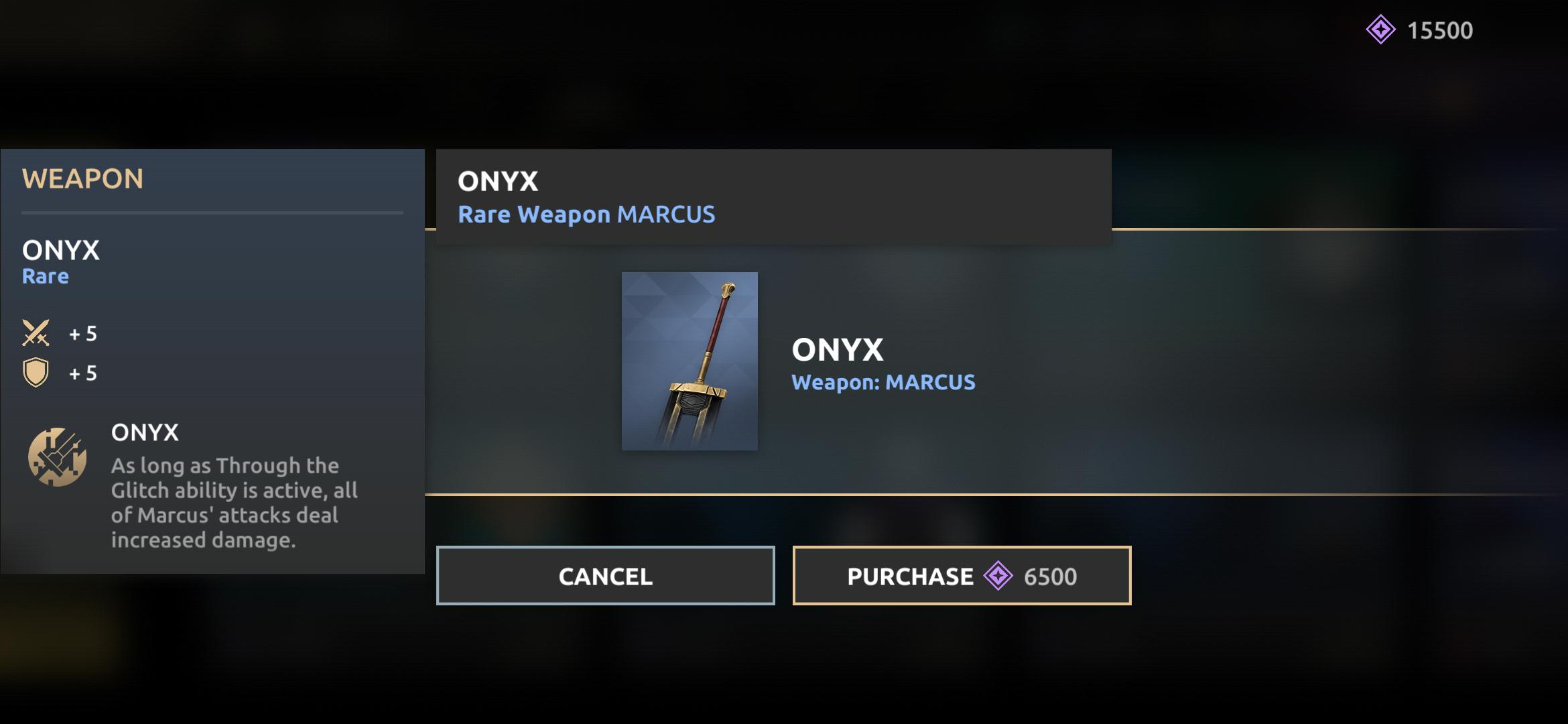
Task: Click the WEAPON panel heading
Action: 82,179
